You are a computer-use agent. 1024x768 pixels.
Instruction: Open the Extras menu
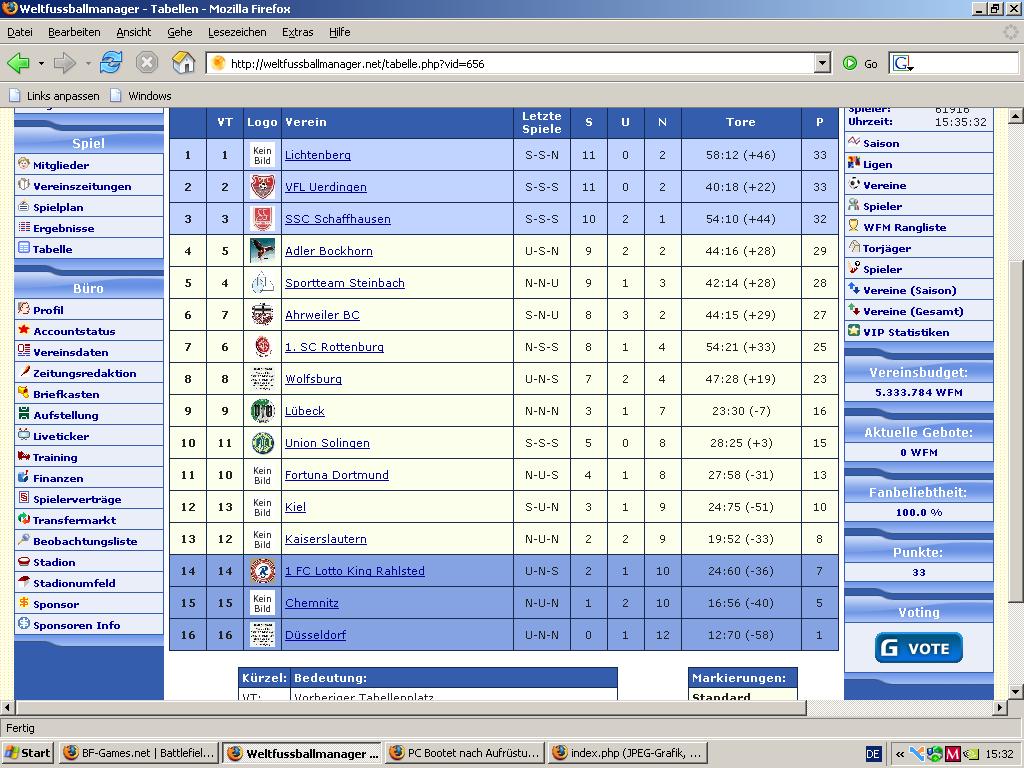coord(297,32)
